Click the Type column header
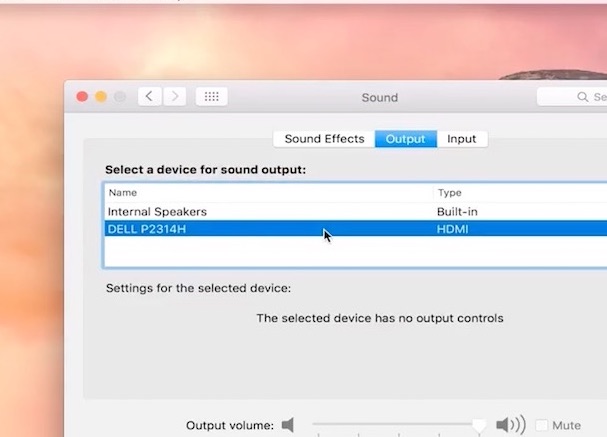 click(x=449, y=193)
